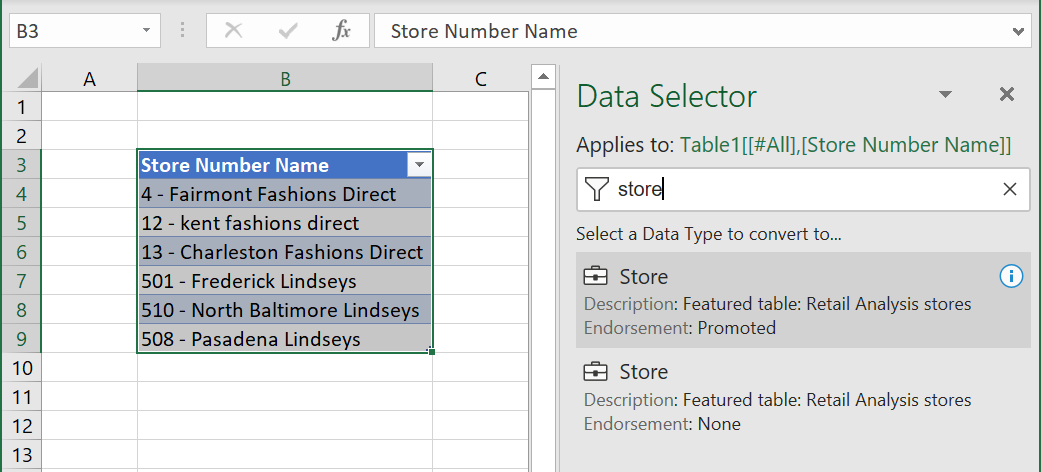Select column A header
Screen dimensions: 1041x472
pos(89,79)
